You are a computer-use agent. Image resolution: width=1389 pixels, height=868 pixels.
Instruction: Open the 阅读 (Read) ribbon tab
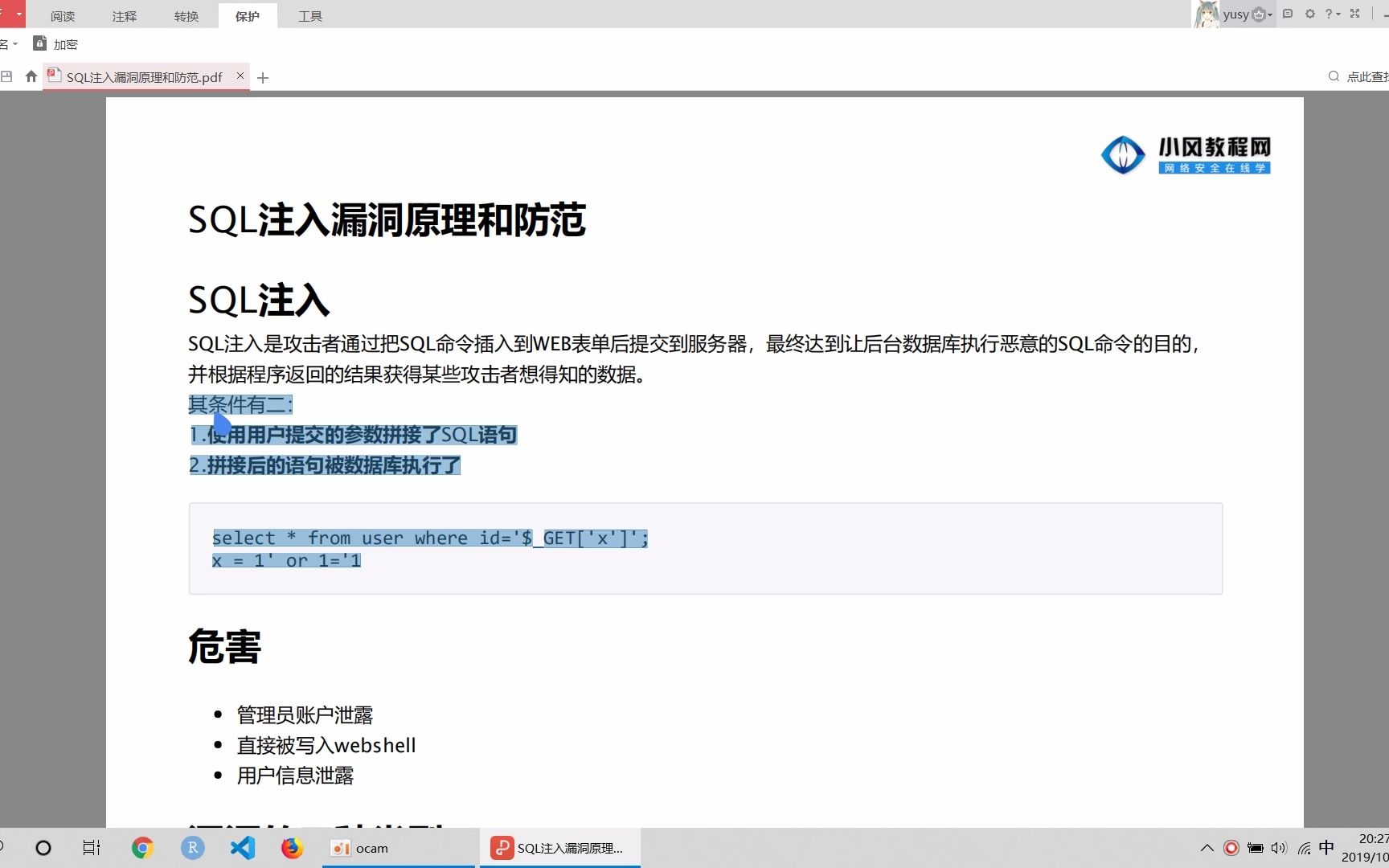pyautogui.click(x=63, y=16)
